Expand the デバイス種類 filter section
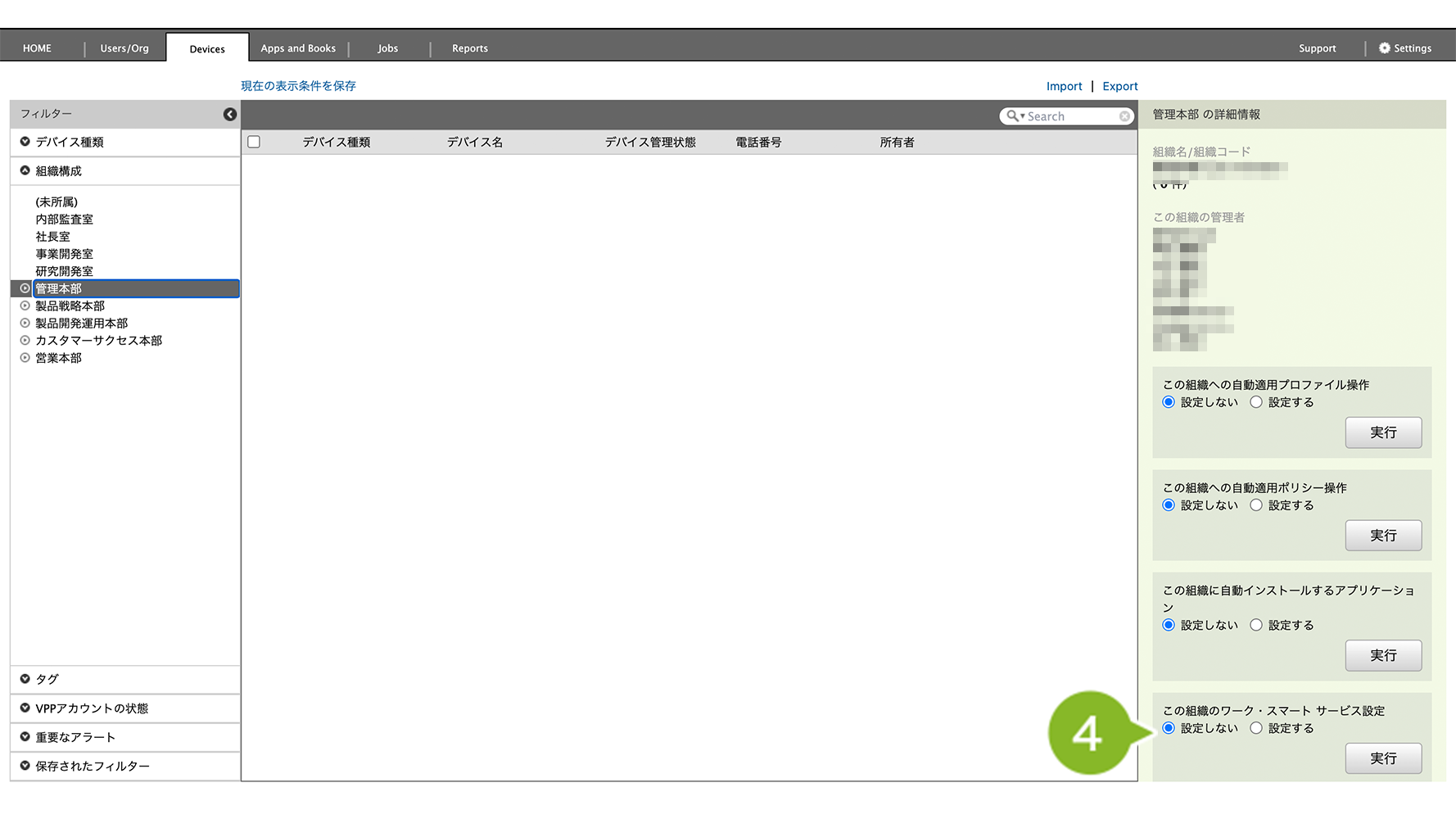This screenshot has width=1456, height=819. (25, 142)
